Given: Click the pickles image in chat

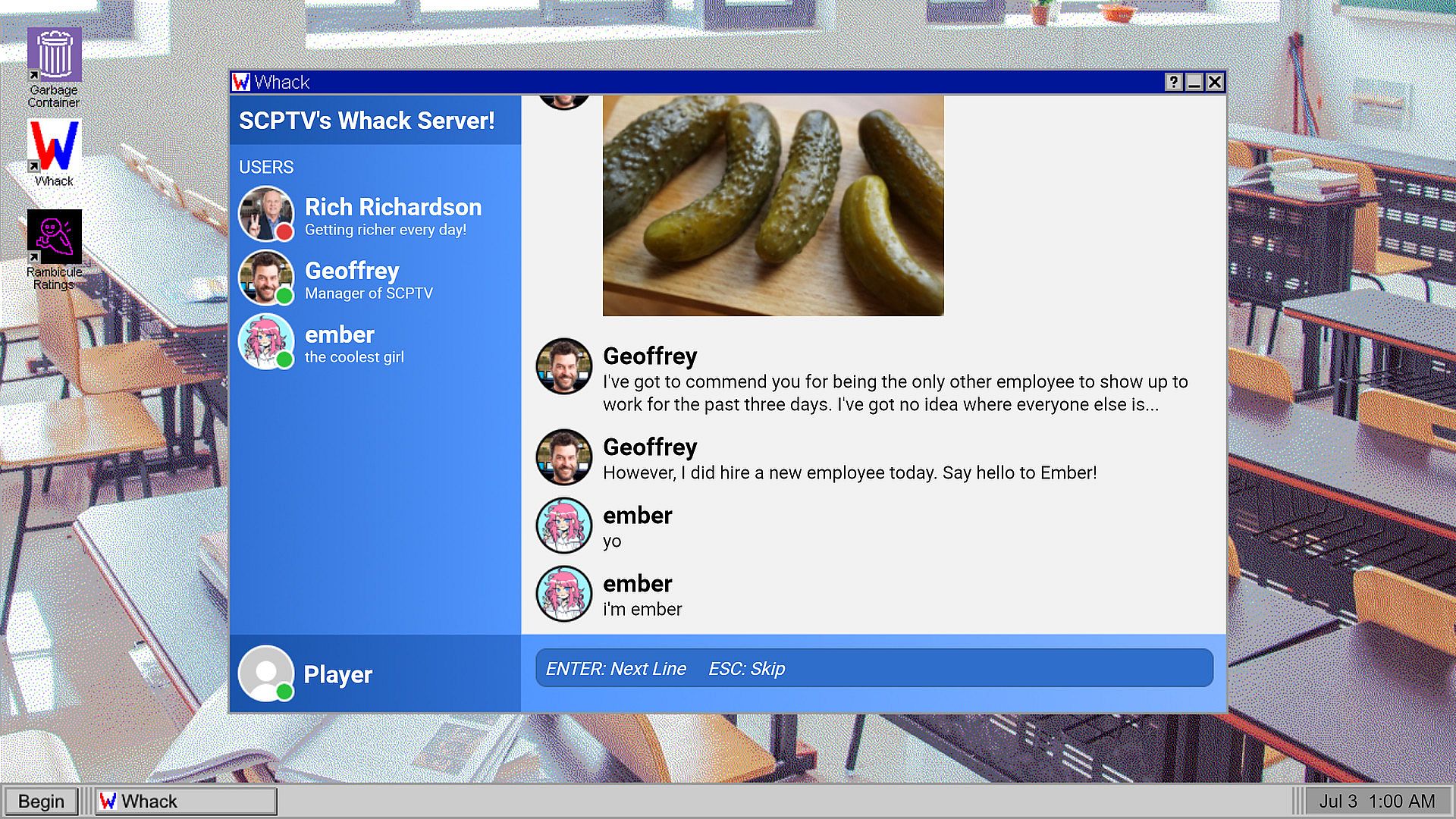Looking at the screenshot, I should (x=773, y=205).
